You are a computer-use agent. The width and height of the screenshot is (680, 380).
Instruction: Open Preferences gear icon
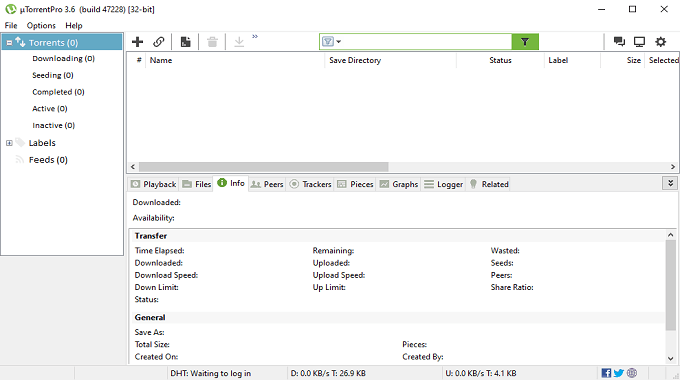click(660, 42)
